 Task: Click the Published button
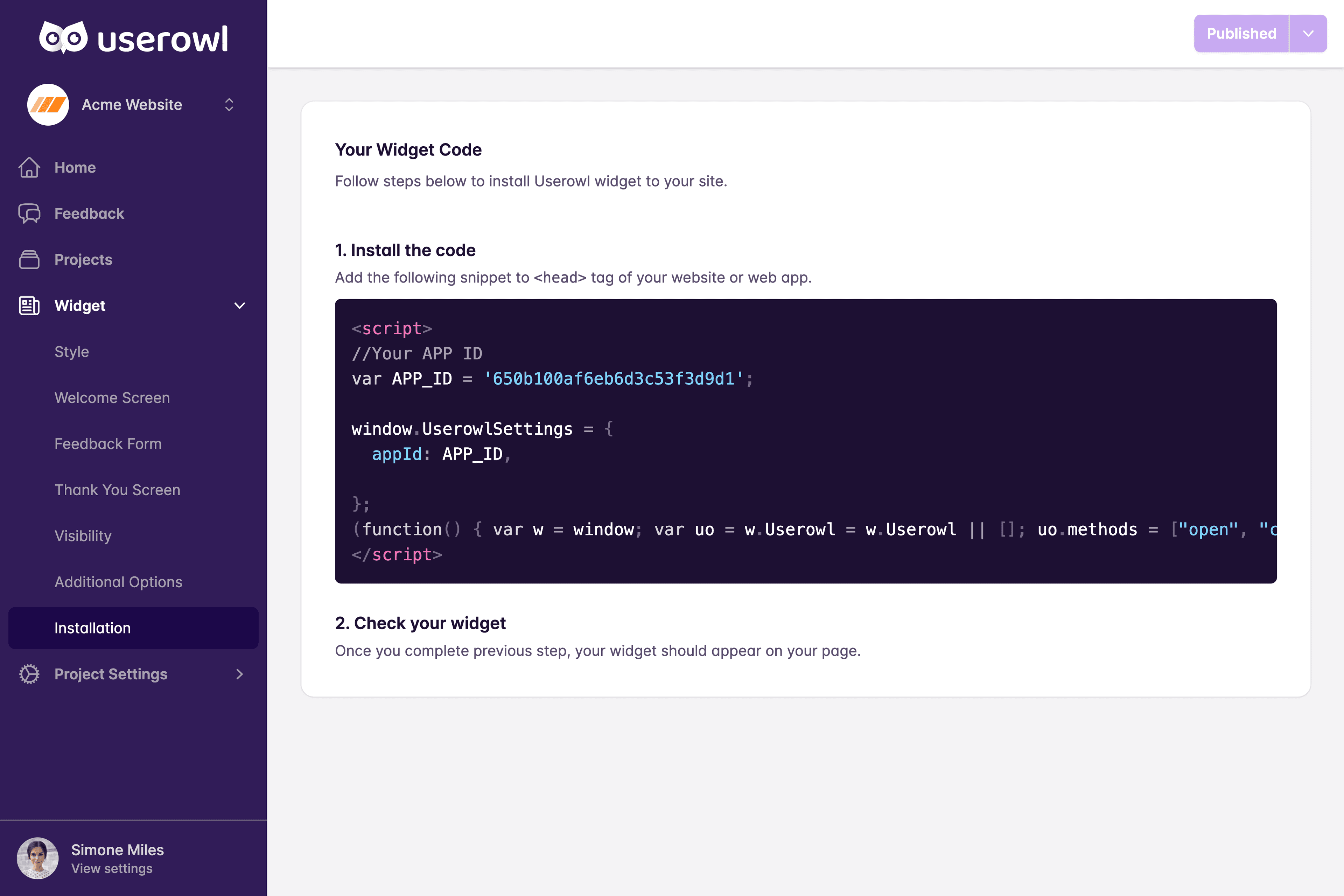point(1241,34)
